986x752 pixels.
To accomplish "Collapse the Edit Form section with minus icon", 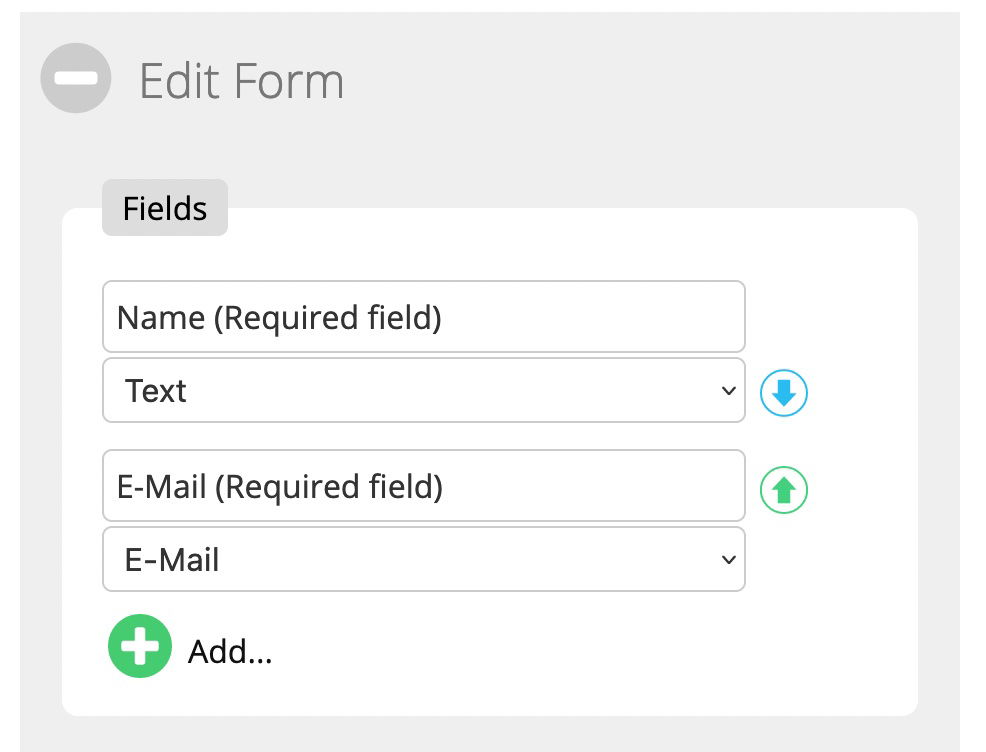I will pyautogui.click(x=76, y=78).
